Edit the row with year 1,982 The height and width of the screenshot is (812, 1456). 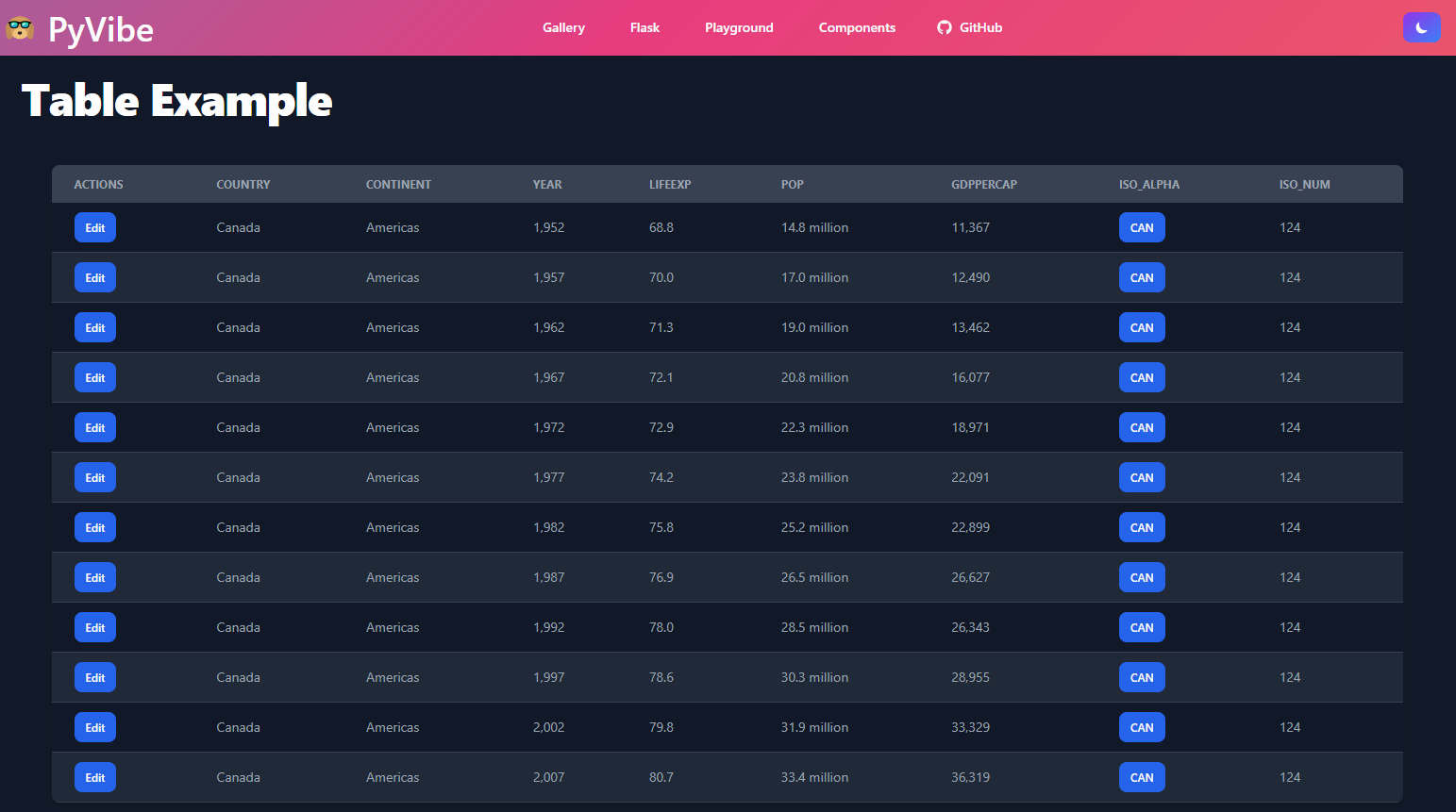(x=95, y=527)
